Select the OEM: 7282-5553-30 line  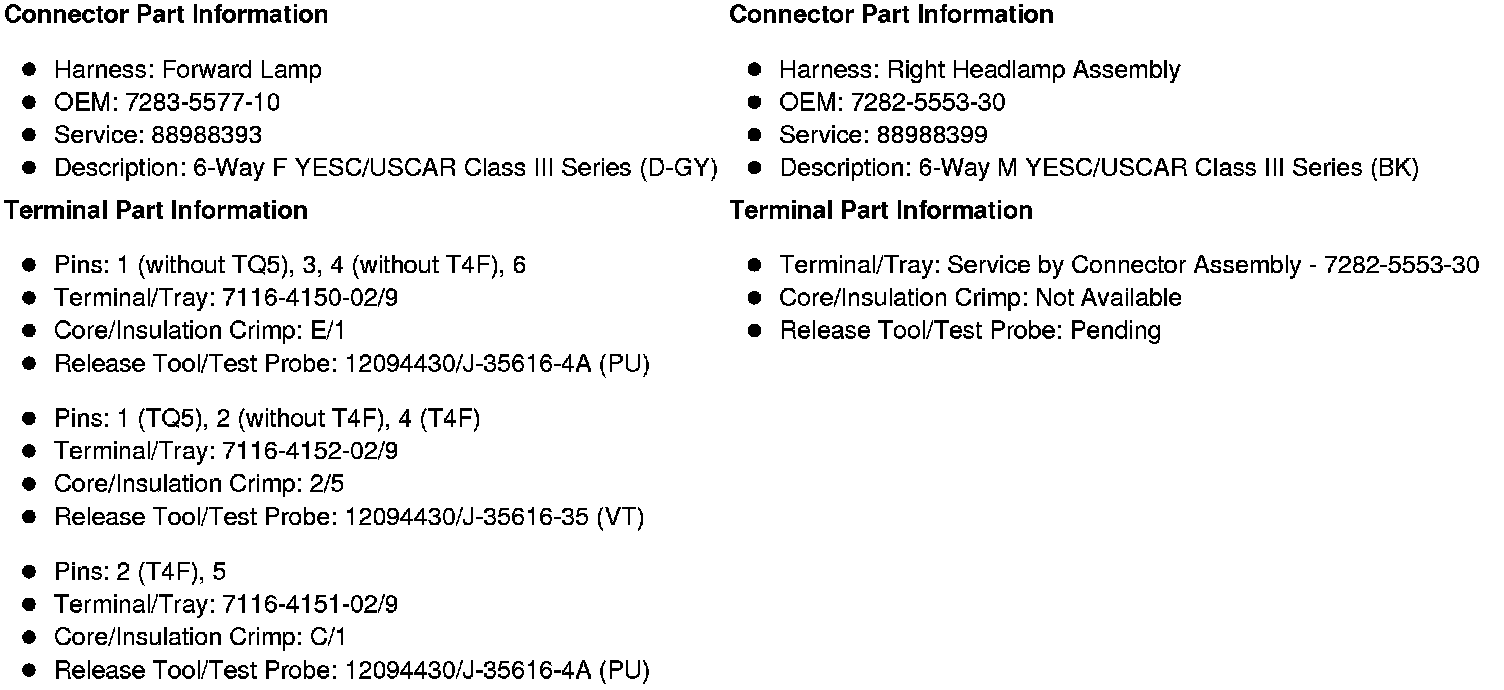click(x=892, y=103)
